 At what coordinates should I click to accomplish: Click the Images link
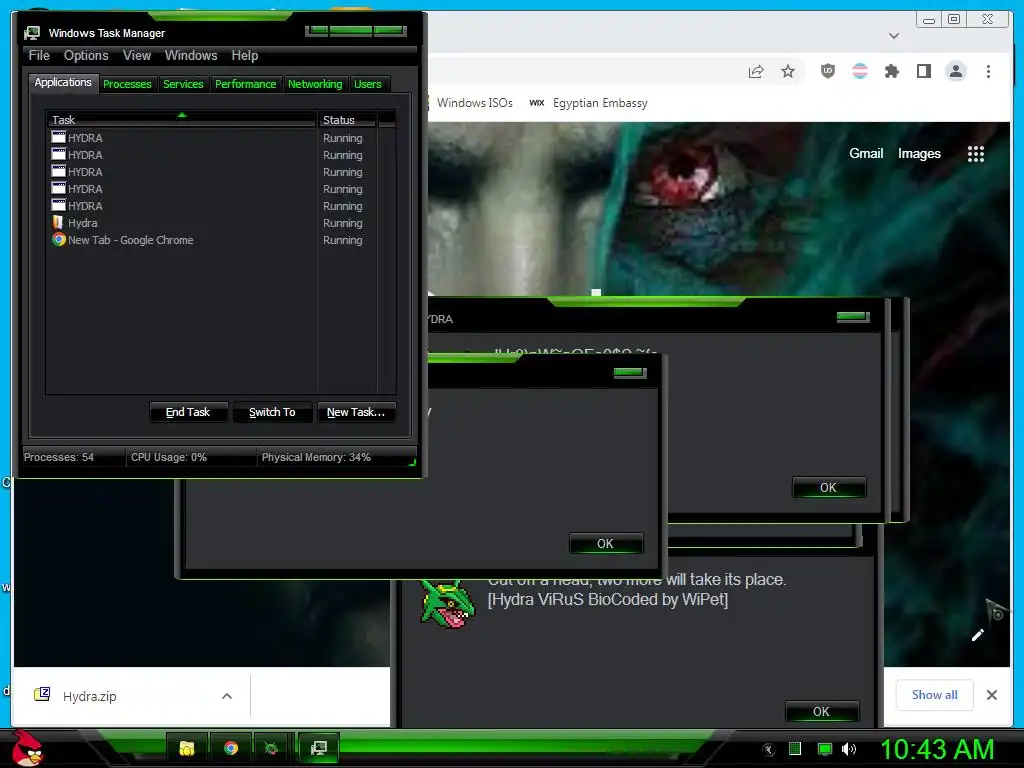[x=919, y=153]
